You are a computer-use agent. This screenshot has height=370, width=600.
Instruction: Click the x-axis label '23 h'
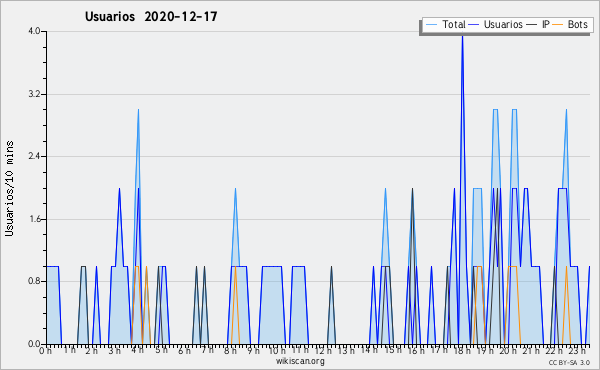click(578, 351)
